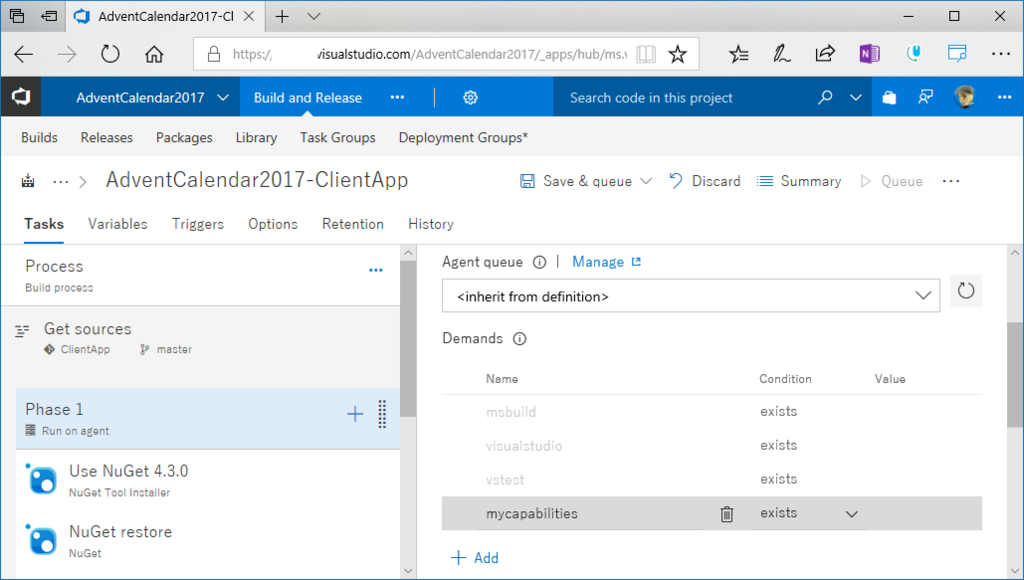Open the search scope dropdown chevron

tap(856, 98)
